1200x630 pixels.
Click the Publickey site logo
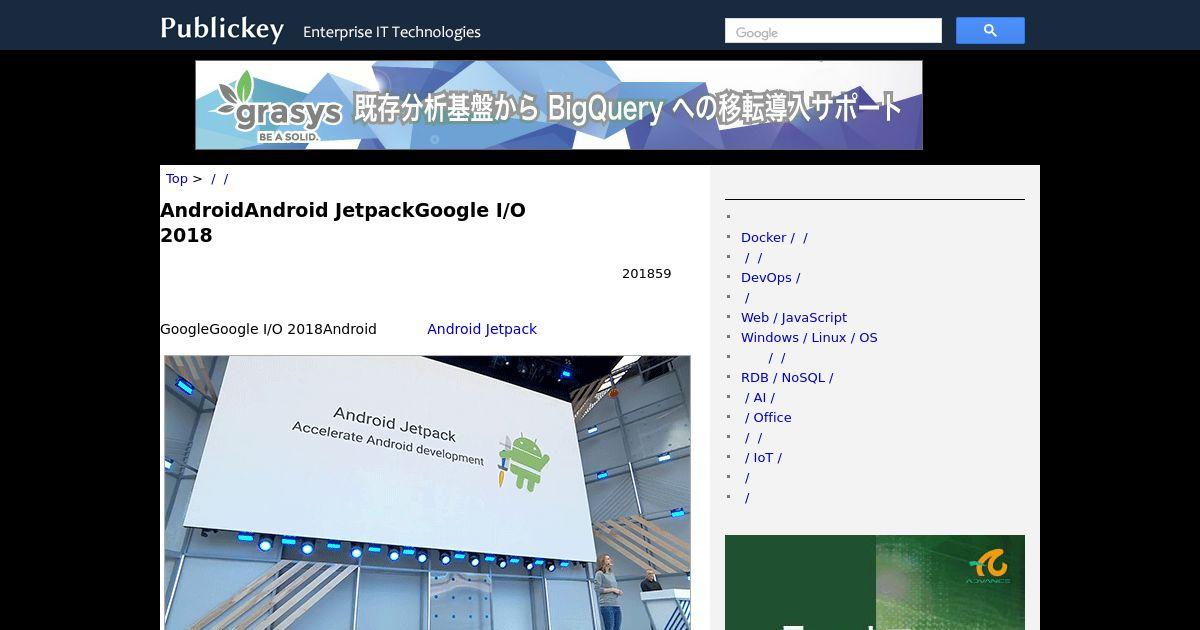222,29
